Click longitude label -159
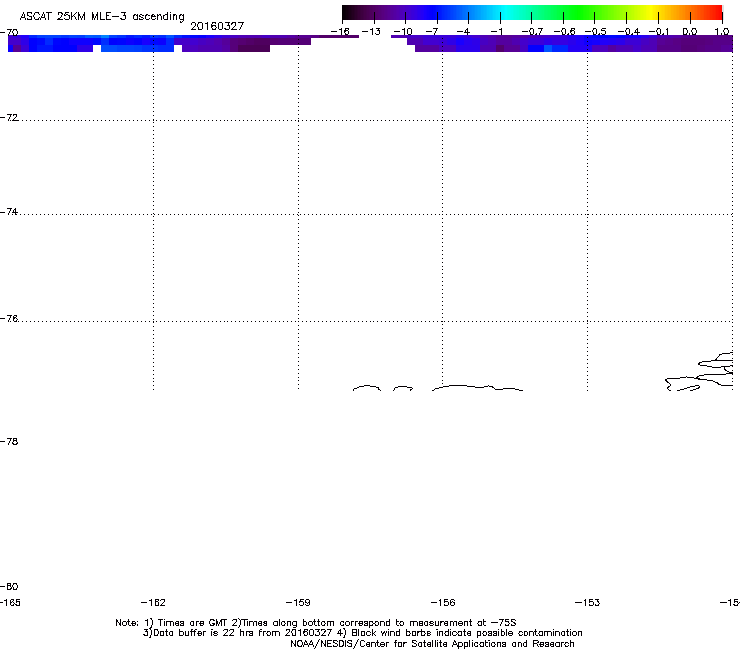Viewport: 740px width, 650px height. coord(298,602)
